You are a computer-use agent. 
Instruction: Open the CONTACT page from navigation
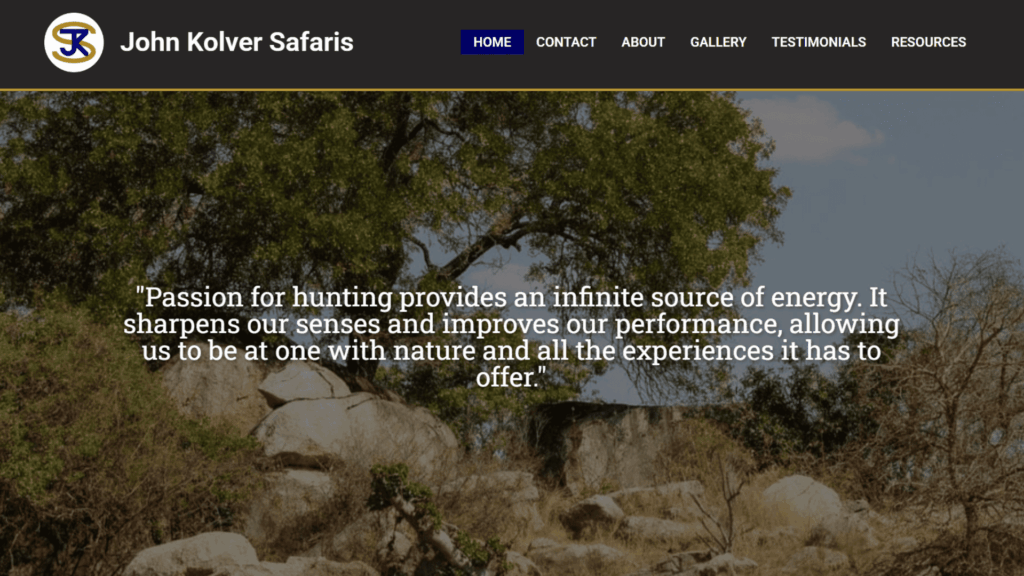coord(566,42)
